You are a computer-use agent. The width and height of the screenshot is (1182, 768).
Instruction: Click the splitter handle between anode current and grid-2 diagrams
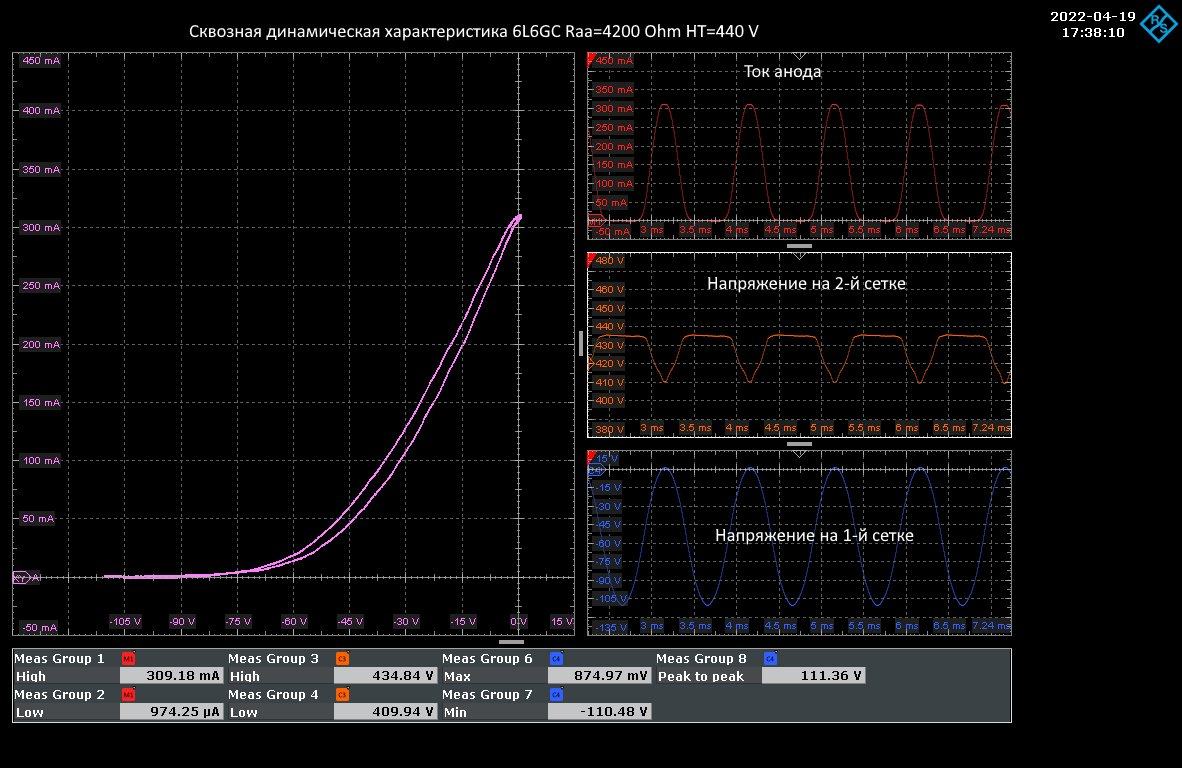(799, 245)
